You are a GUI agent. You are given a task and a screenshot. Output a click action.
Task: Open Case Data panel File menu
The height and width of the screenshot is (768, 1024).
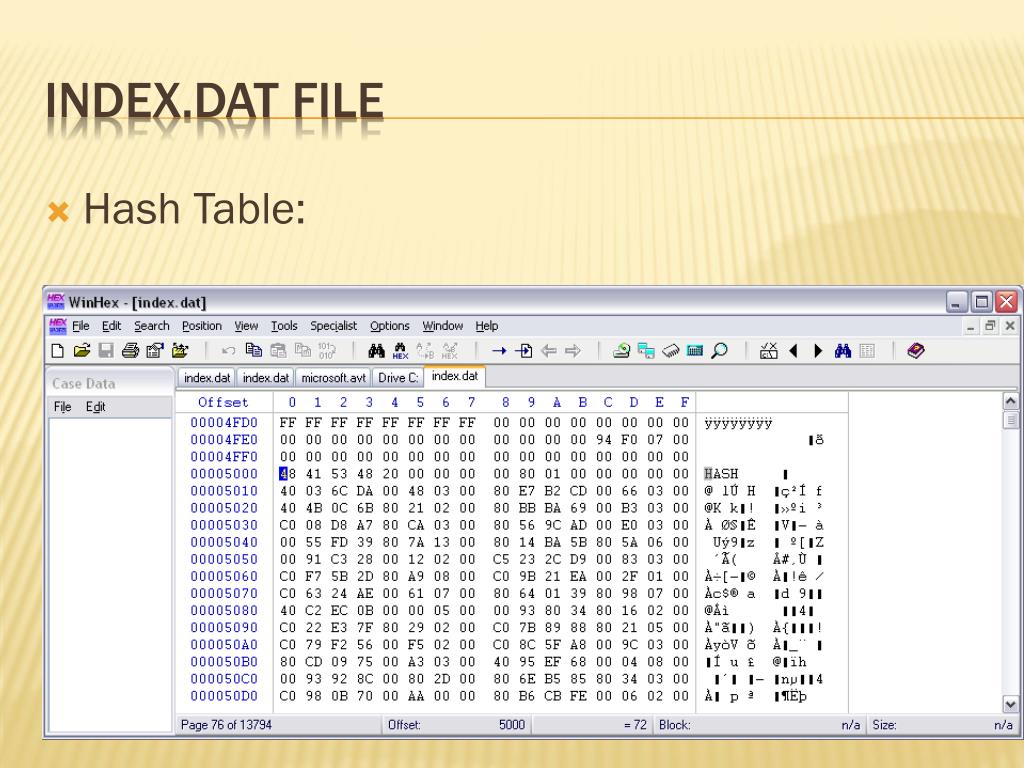point(63,407)
